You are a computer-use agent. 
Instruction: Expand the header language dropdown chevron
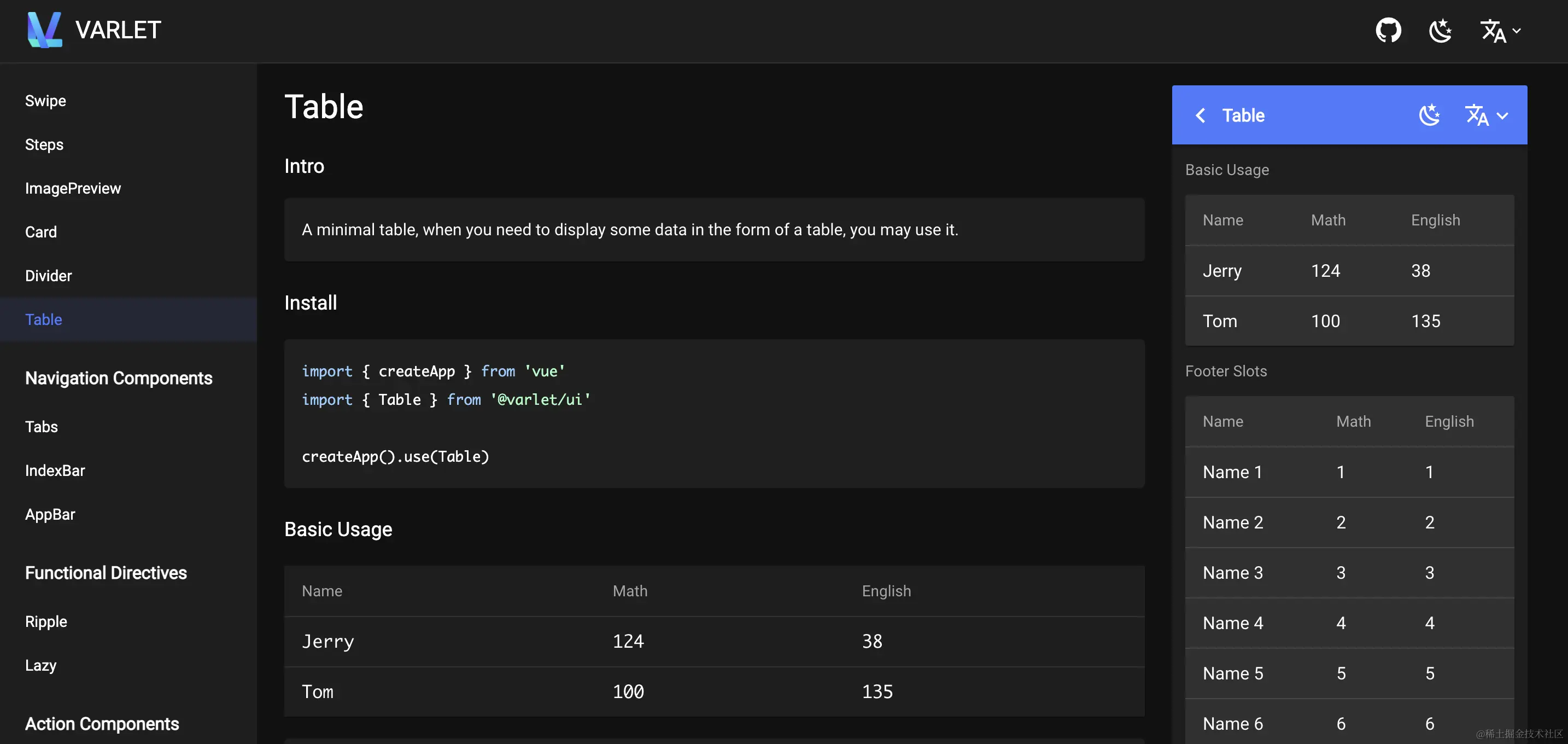coord(1517,31)
